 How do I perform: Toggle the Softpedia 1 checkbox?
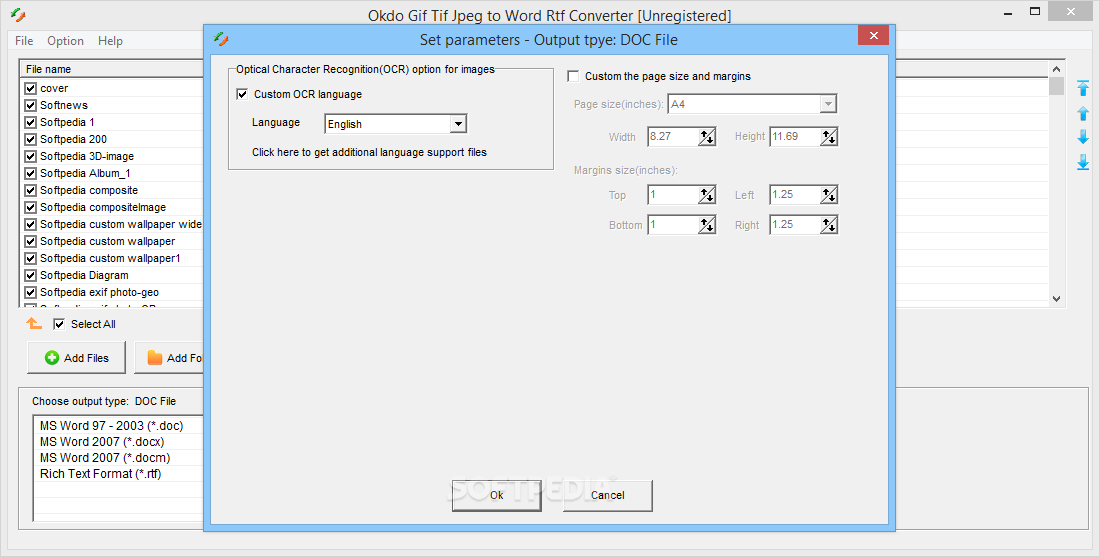coord(30,122)
